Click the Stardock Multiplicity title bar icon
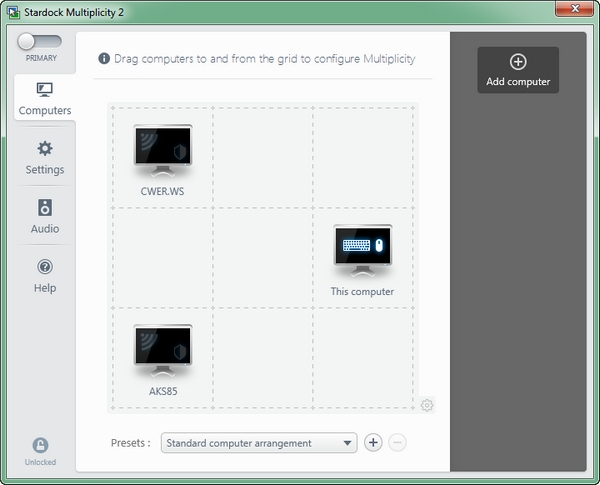 tap(12, 12)
